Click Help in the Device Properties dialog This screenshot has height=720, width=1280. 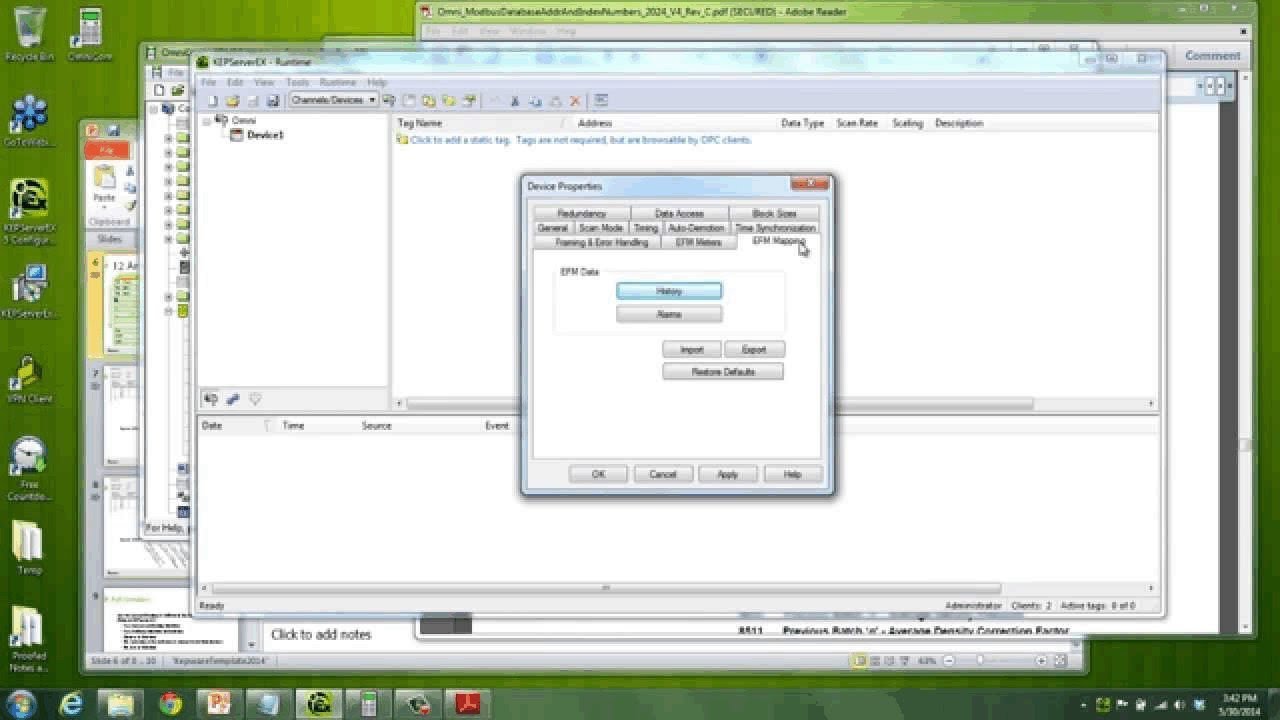coord(793,474)
